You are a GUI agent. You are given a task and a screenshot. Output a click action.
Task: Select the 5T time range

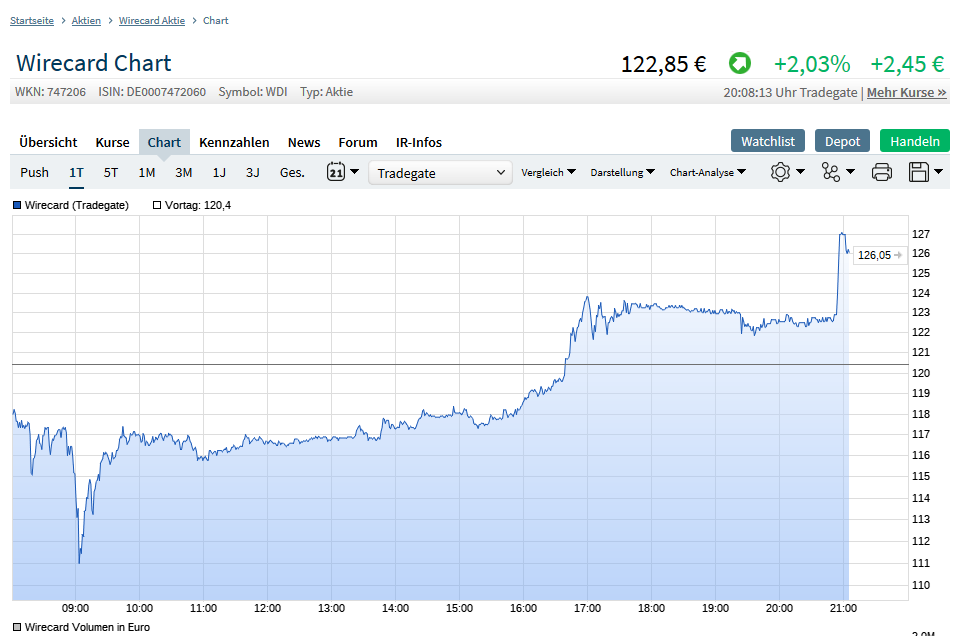click(111, 172)
